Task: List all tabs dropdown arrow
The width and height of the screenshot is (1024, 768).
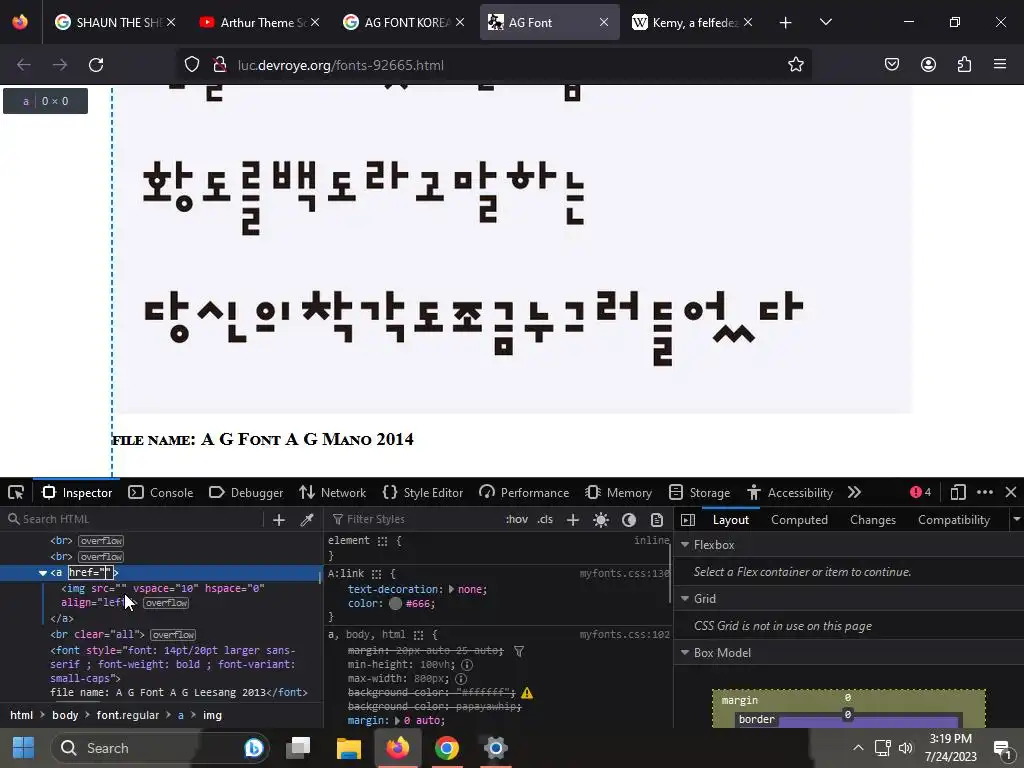Action: point(825,23)
